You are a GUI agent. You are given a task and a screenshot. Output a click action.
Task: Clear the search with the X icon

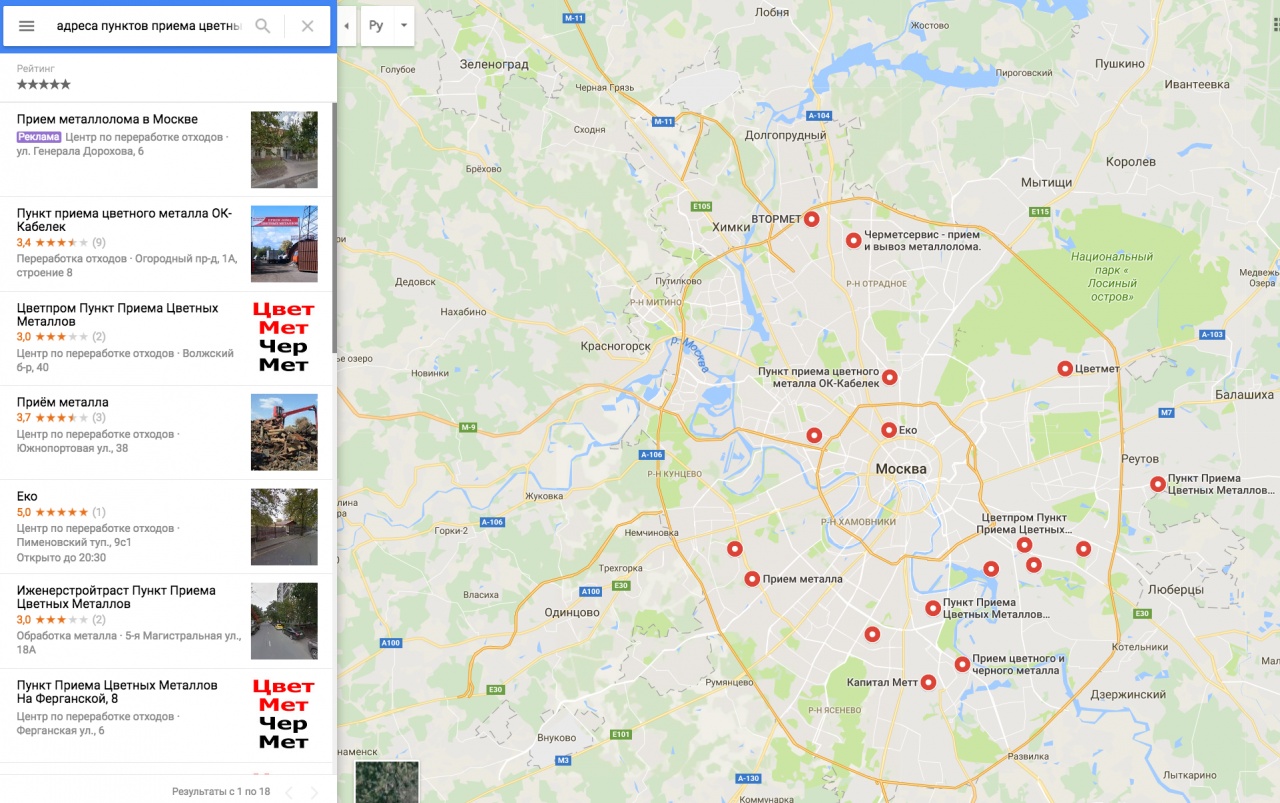308,26
